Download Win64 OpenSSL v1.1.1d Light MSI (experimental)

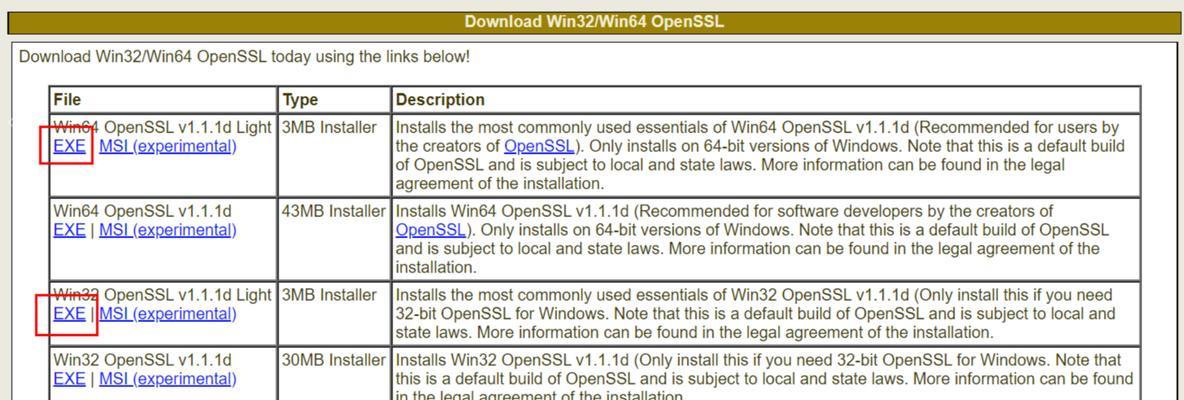click(168, 146)
